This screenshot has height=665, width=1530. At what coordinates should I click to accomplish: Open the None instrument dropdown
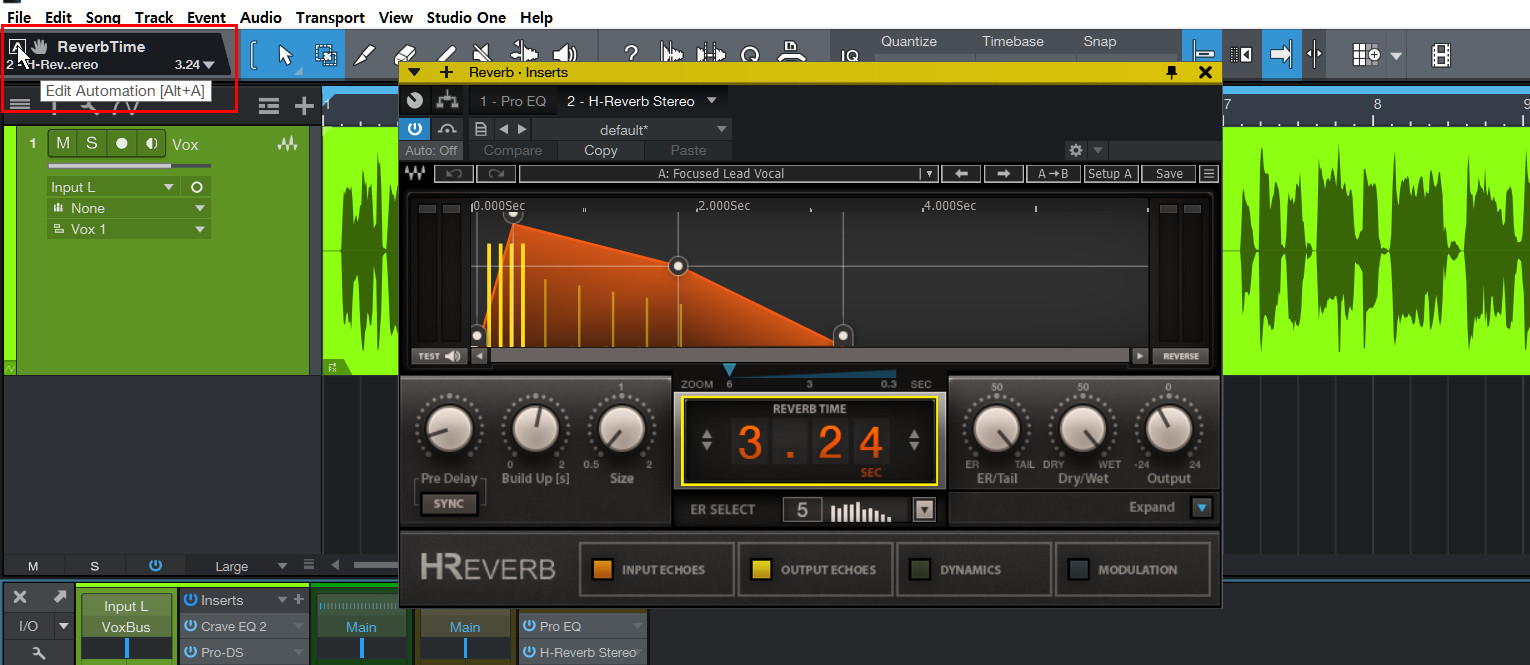point(201,208)
